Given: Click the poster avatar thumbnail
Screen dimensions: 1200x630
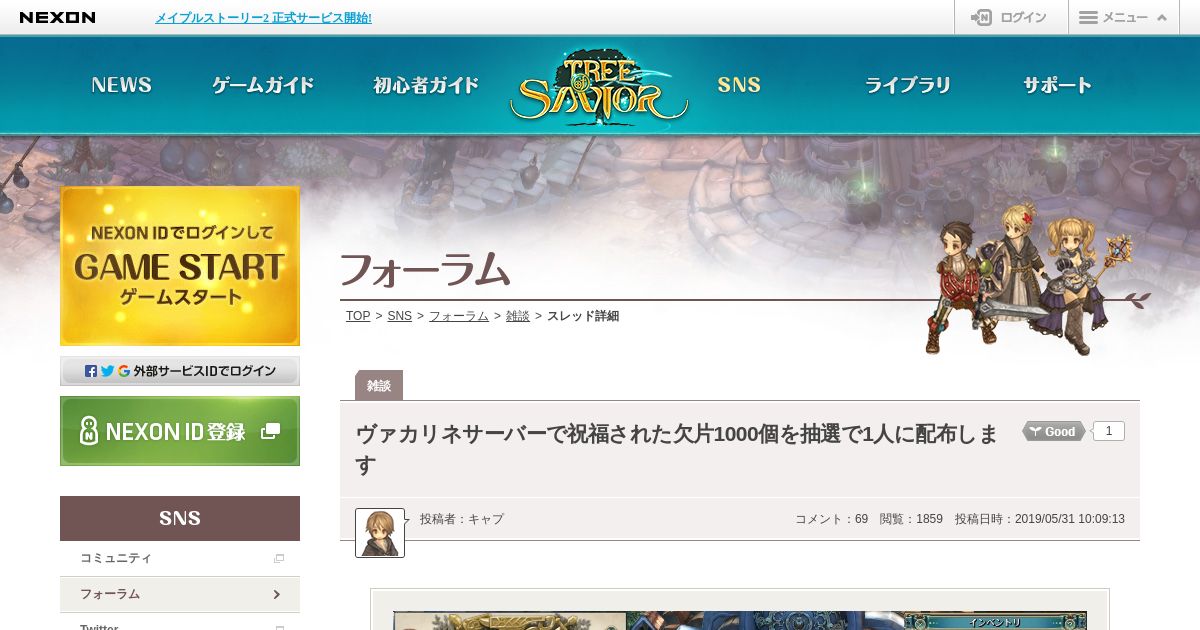Looking at the screenshot, I should click(x=380, y=533).
